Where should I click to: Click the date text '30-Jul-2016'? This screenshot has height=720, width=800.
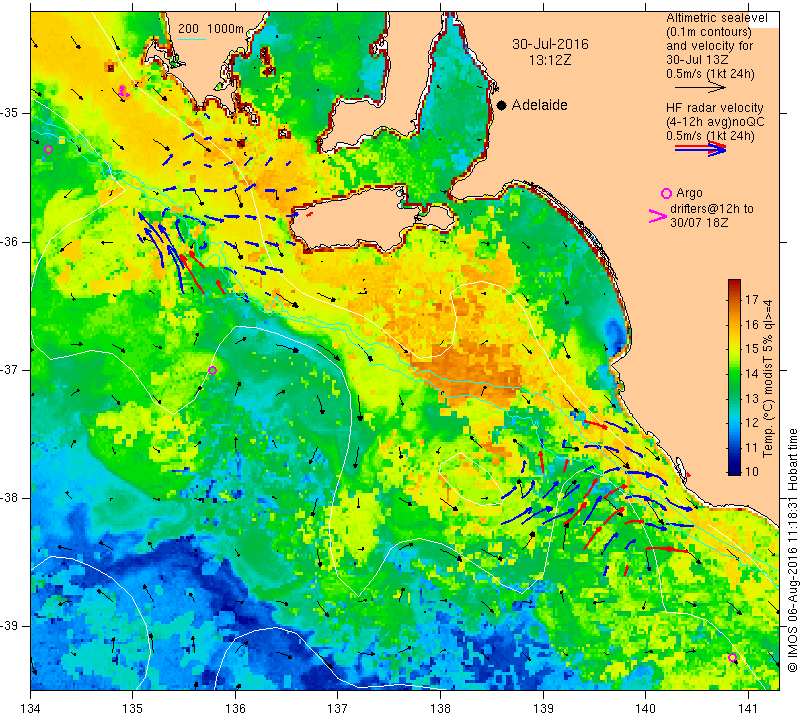[550, 44]
